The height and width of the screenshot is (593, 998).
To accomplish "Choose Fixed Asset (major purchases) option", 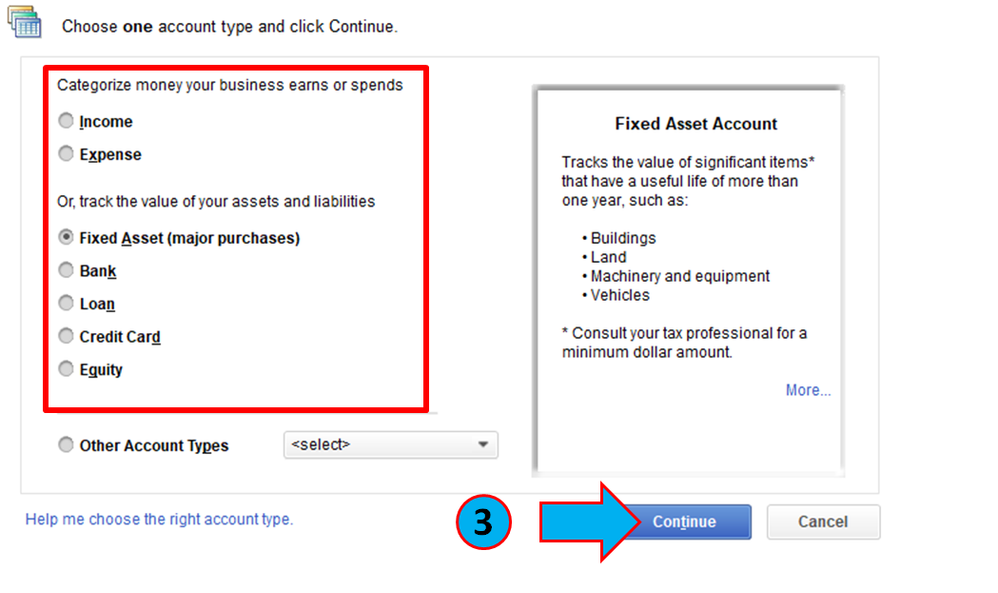I will pyautogui.click(x=66, y=238).
